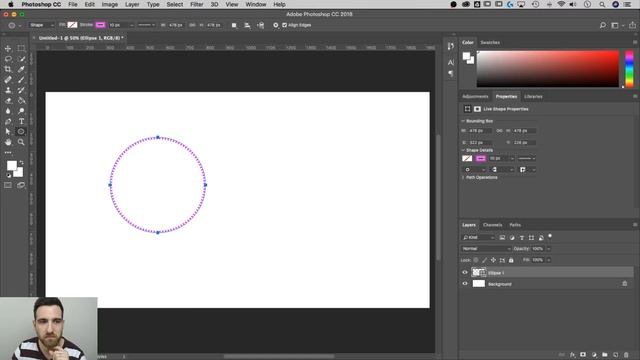This screenshot has height=360, width=640.
Task: Open the blend mode Normal dropdown
Action: click(x=486, y=249)
